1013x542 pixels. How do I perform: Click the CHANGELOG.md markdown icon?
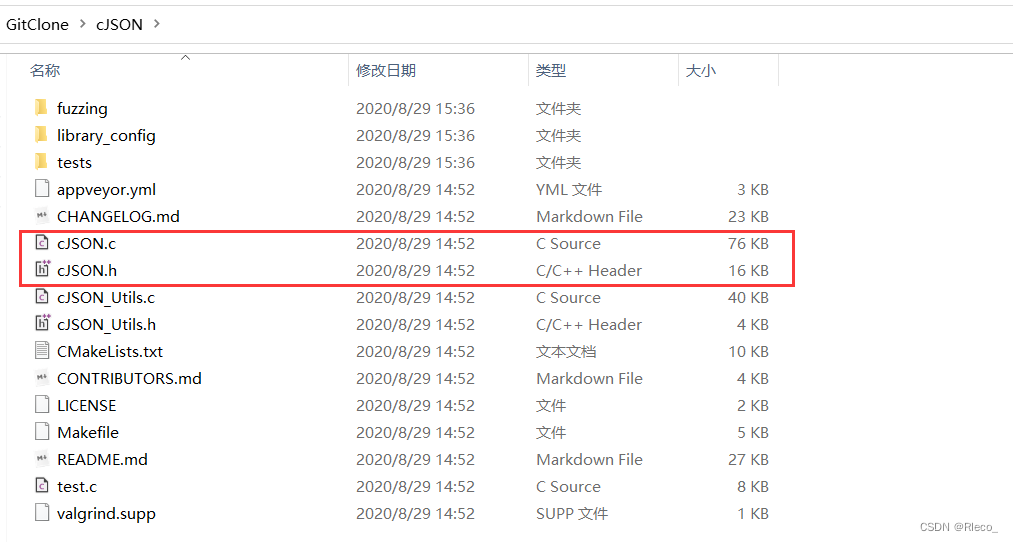tap(42, 216)
